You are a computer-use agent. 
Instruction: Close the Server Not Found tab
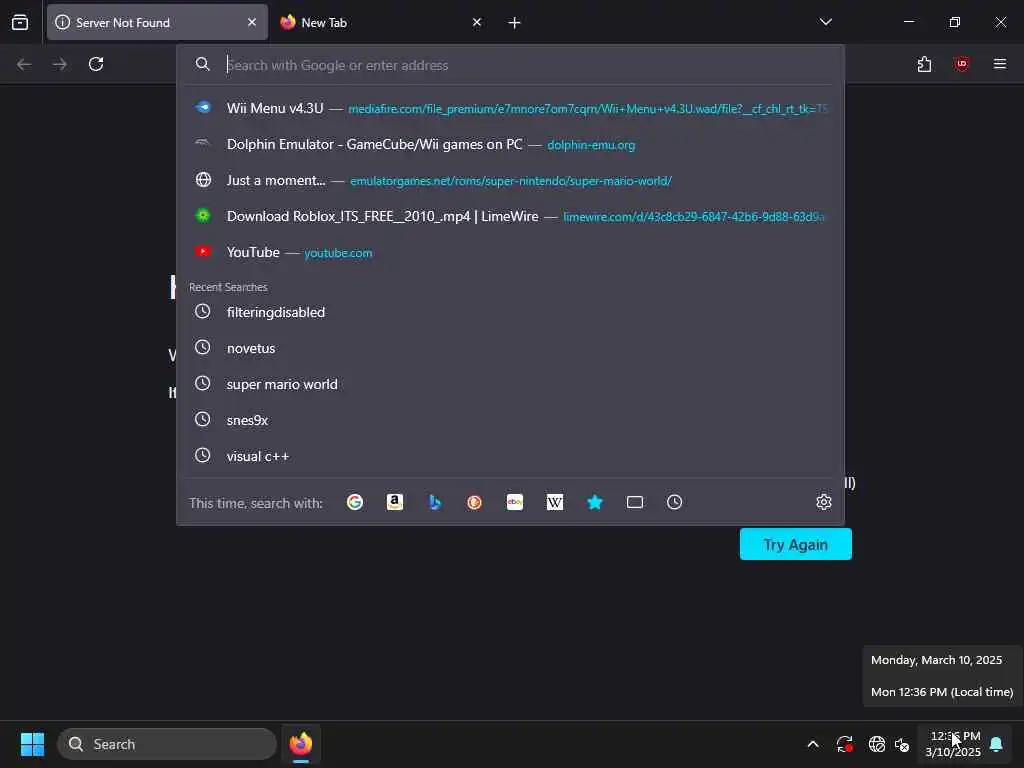[x=252, y=22]
